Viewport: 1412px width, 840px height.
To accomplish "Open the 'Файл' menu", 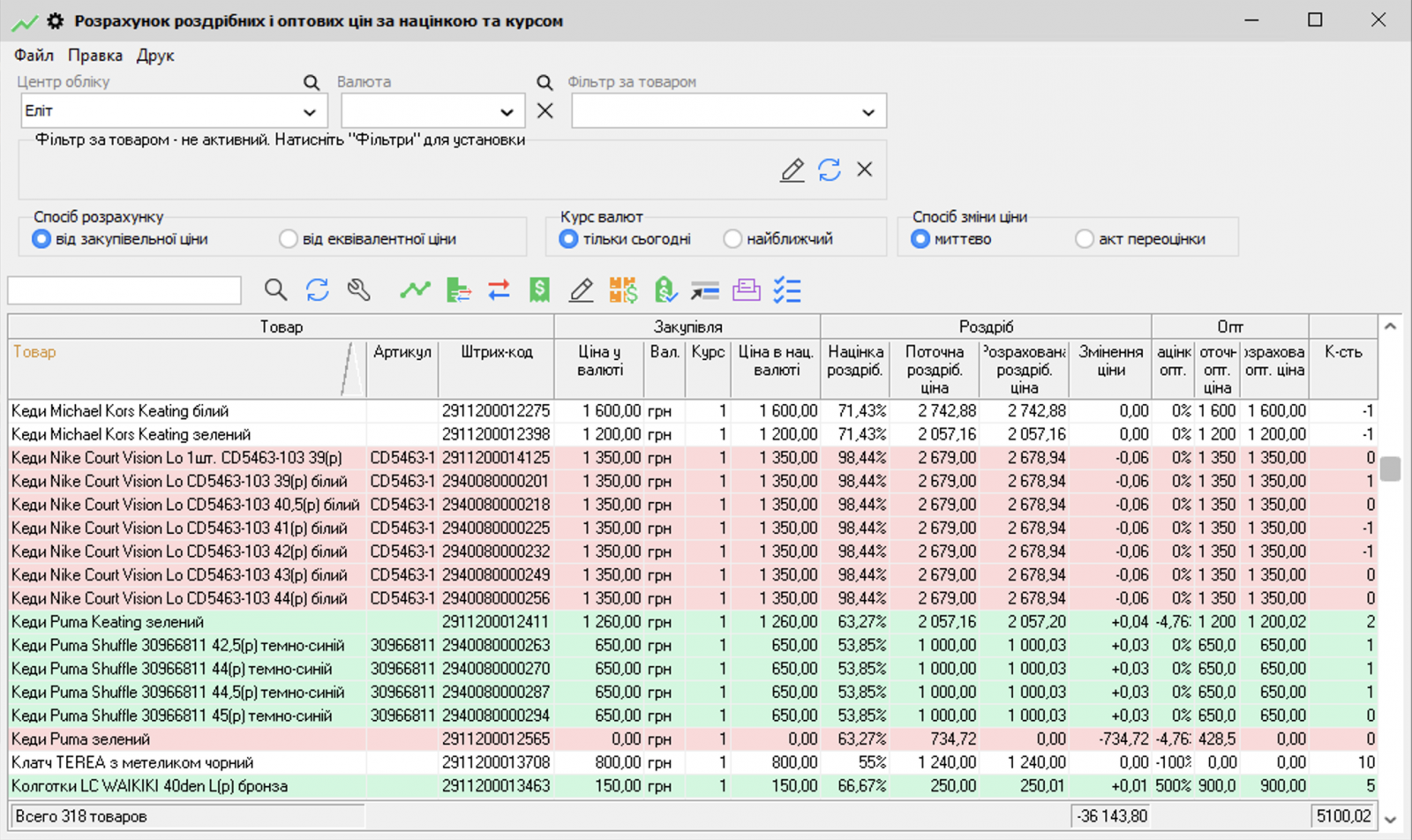I will click(x=34, y=56).
